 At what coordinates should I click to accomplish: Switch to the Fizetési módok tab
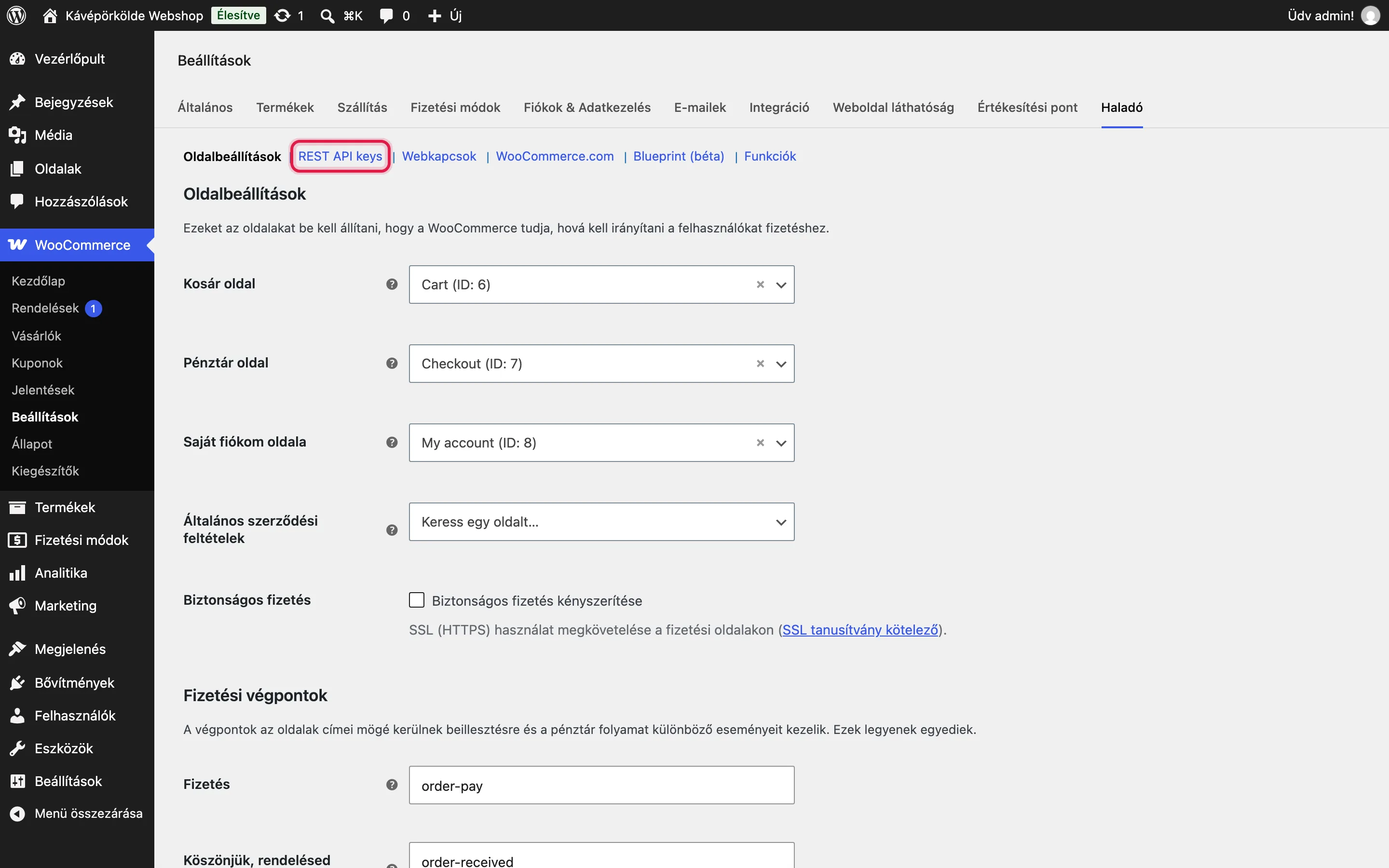coord(455,108)
